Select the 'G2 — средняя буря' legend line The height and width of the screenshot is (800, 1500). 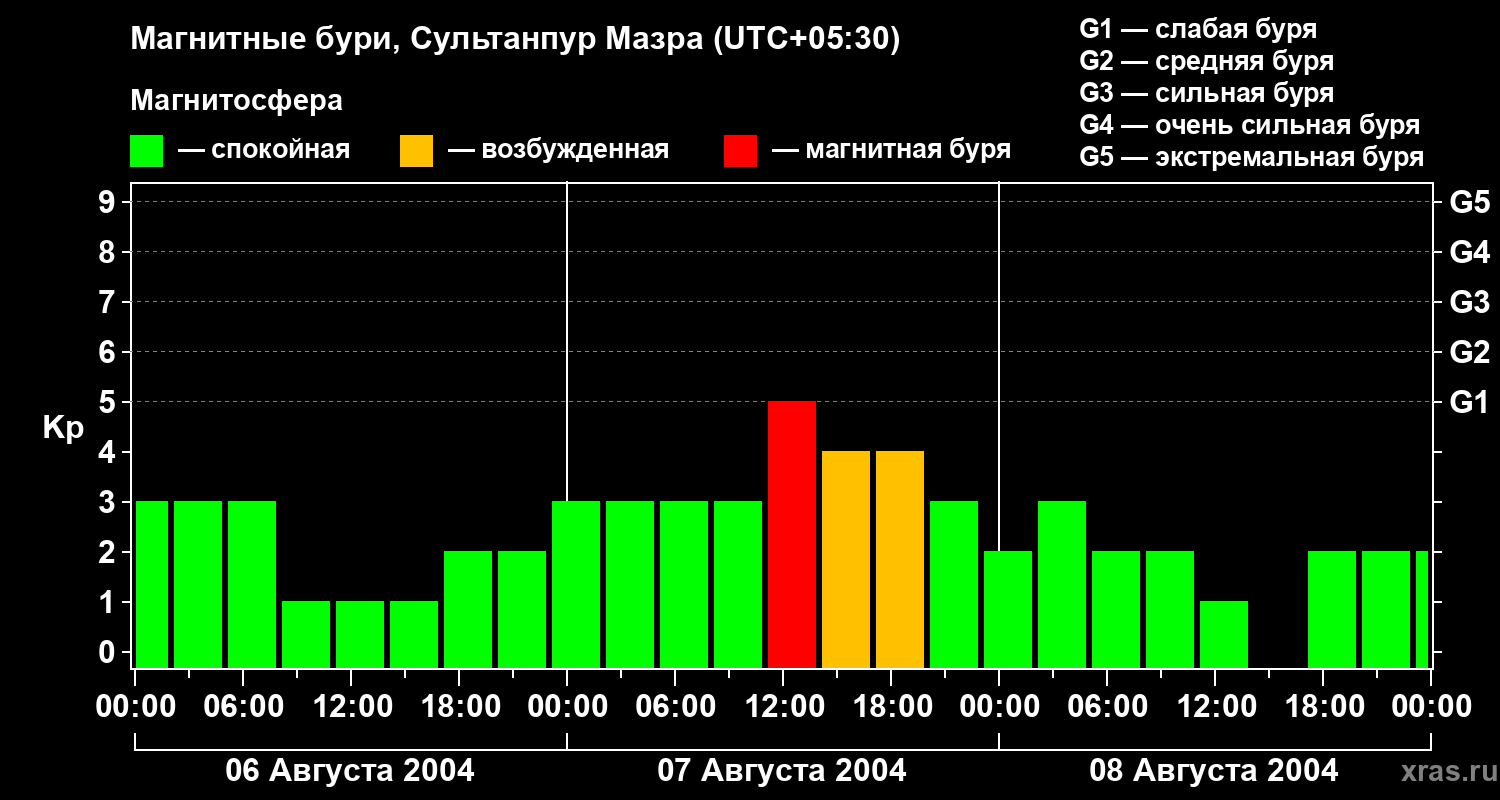[1207, 61]
